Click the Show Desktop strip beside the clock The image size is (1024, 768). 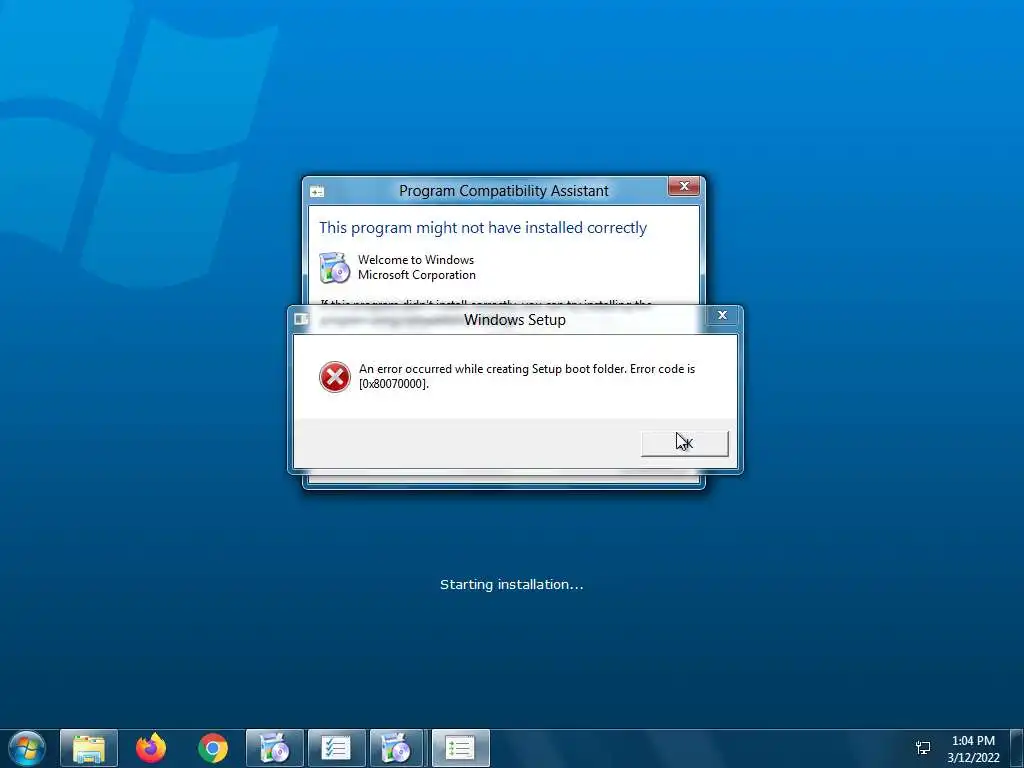pos(1017,748)
